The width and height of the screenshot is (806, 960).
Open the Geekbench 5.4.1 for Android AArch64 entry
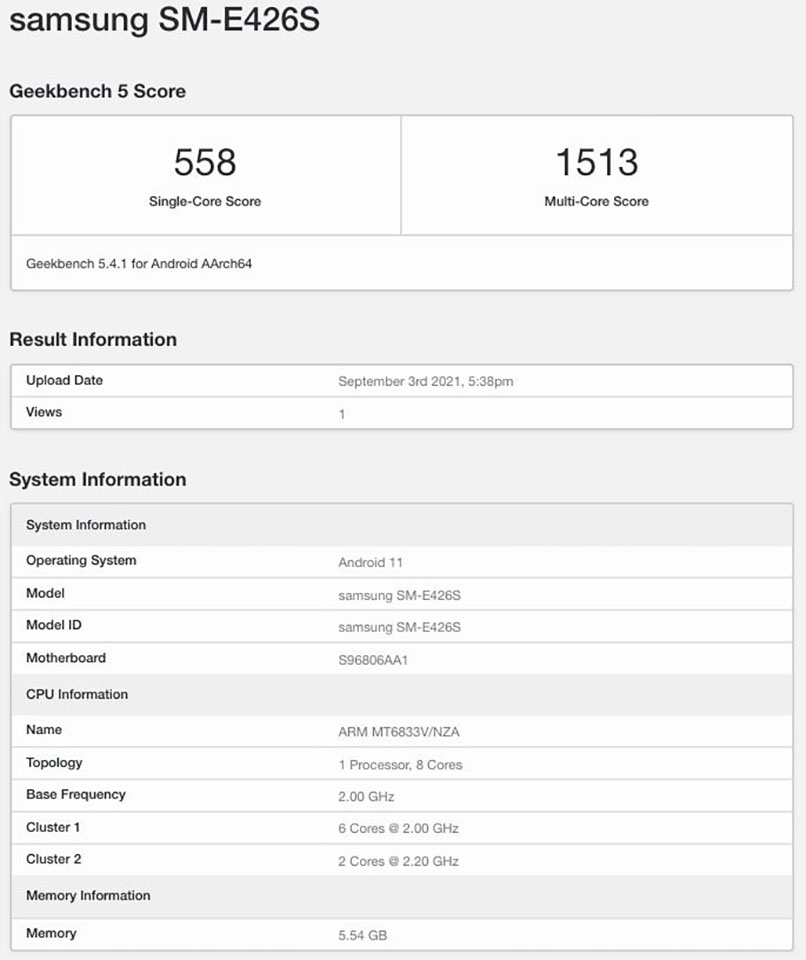coord(138,264)
